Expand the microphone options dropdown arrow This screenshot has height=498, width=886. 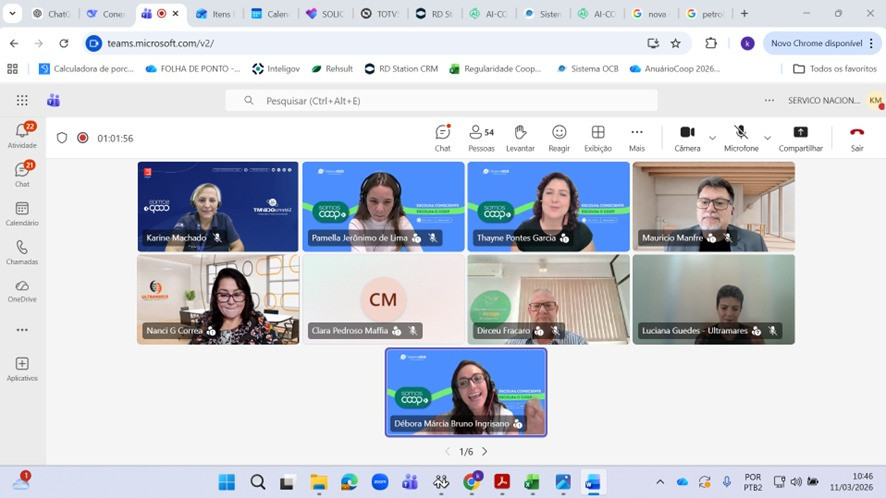coord(767,137)
